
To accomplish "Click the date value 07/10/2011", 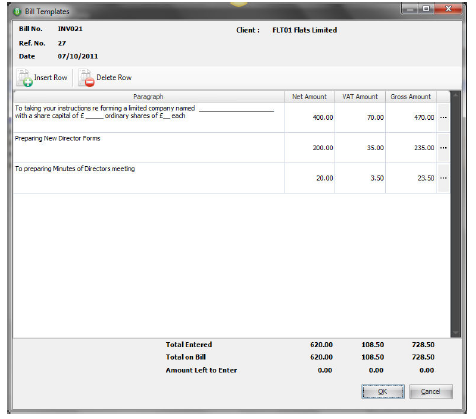I will (x=78, y=56).
